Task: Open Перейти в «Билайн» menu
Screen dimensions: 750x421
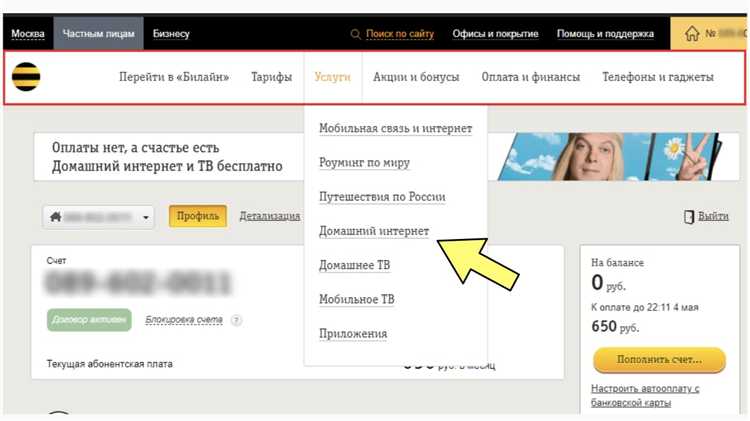Action: click(x=174, y=77)
